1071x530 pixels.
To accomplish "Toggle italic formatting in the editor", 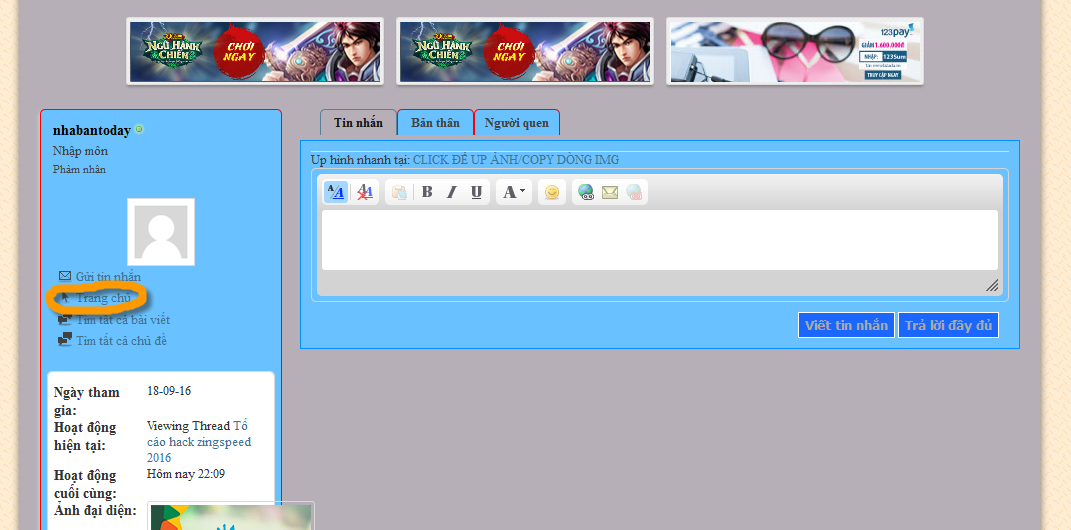I will (x=451, y=193).
